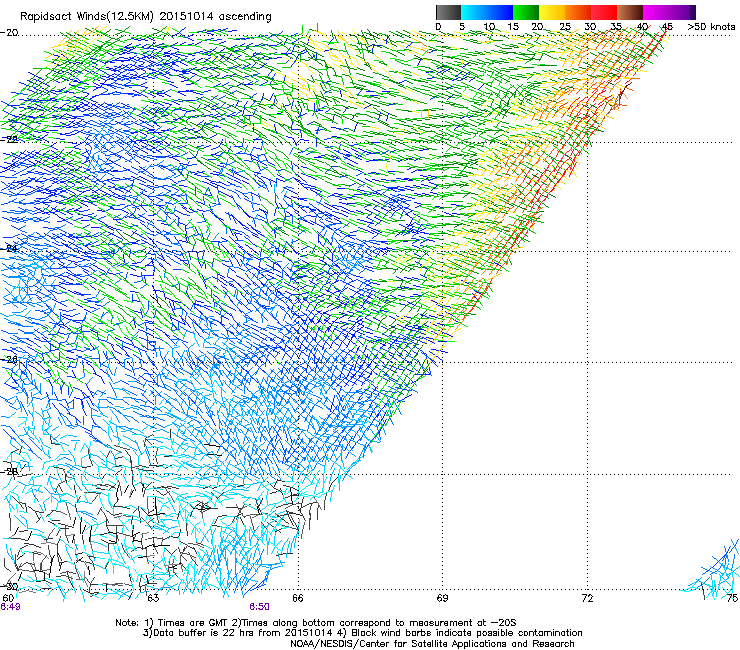Click the '-30' latitude axis label
The width and height of the screenshot is (740, 650).
pyautogui.click(x=9, y=586)
